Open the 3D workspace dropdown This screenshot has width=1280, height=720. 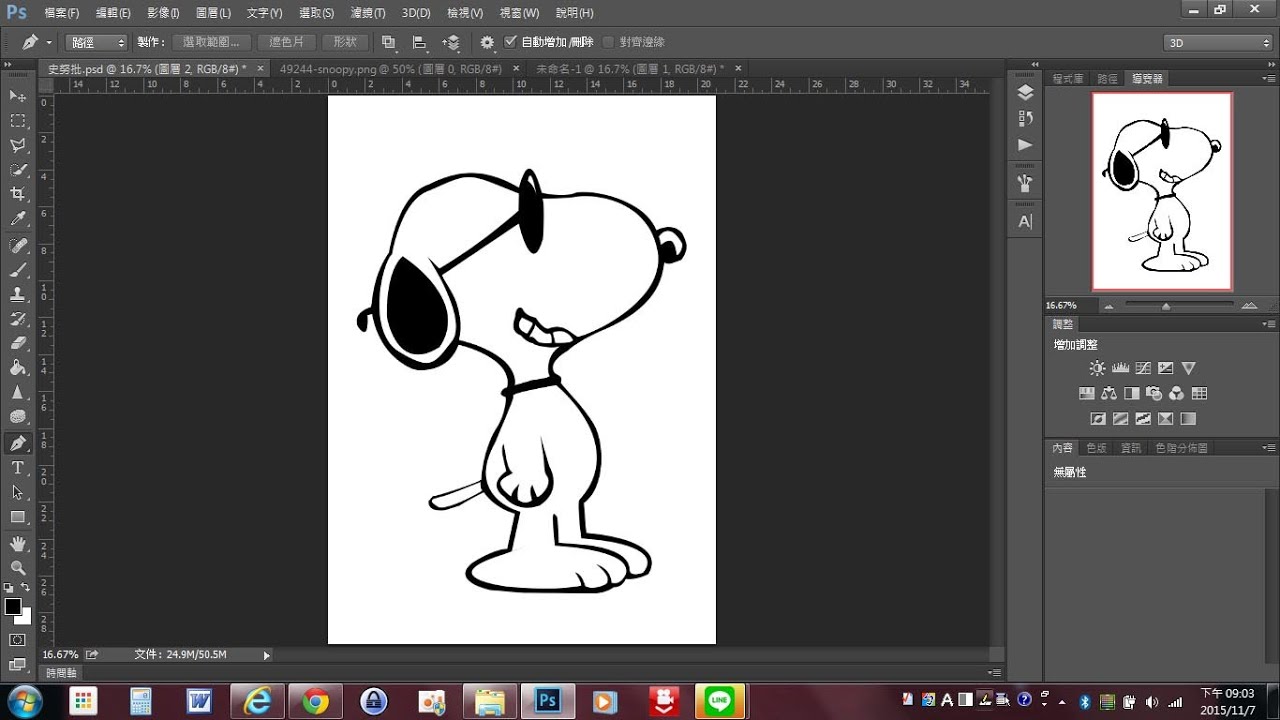(x=1218, y=43)
